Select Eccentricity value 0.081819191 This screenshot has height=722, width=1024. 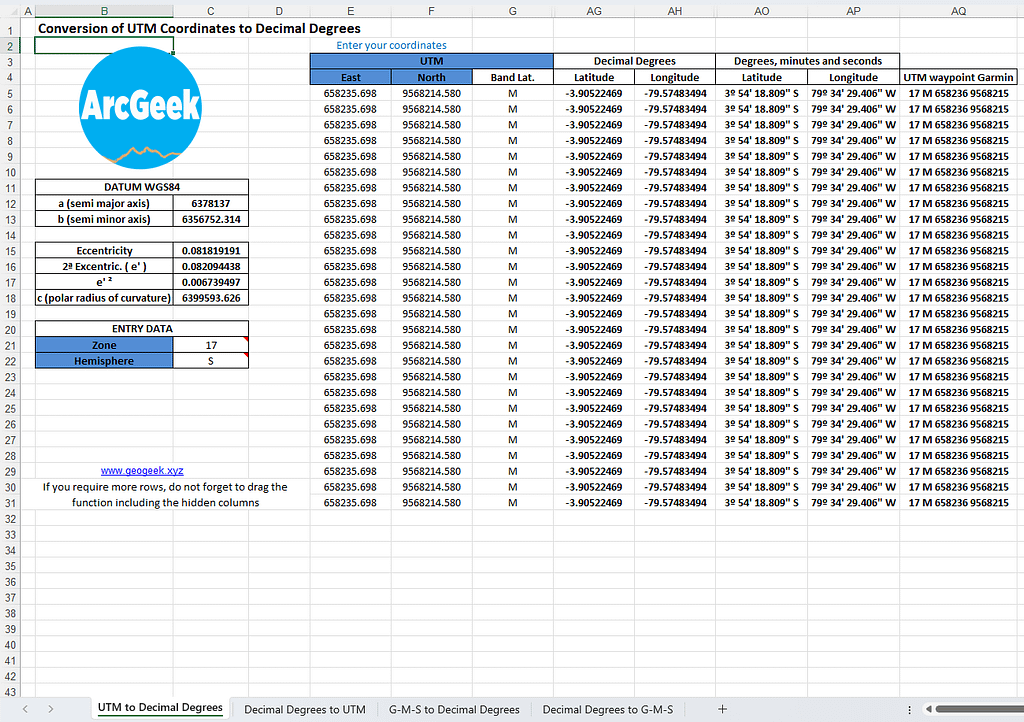[211, 251]
